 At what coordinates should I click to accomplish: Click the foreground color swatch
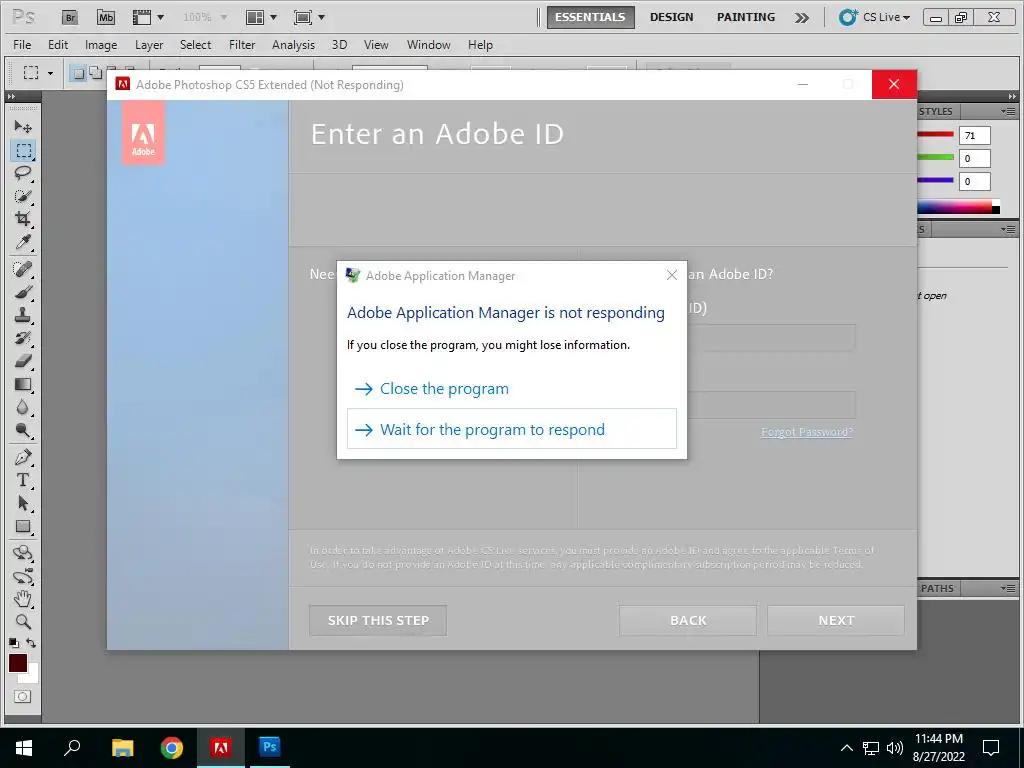pos(18,663)
